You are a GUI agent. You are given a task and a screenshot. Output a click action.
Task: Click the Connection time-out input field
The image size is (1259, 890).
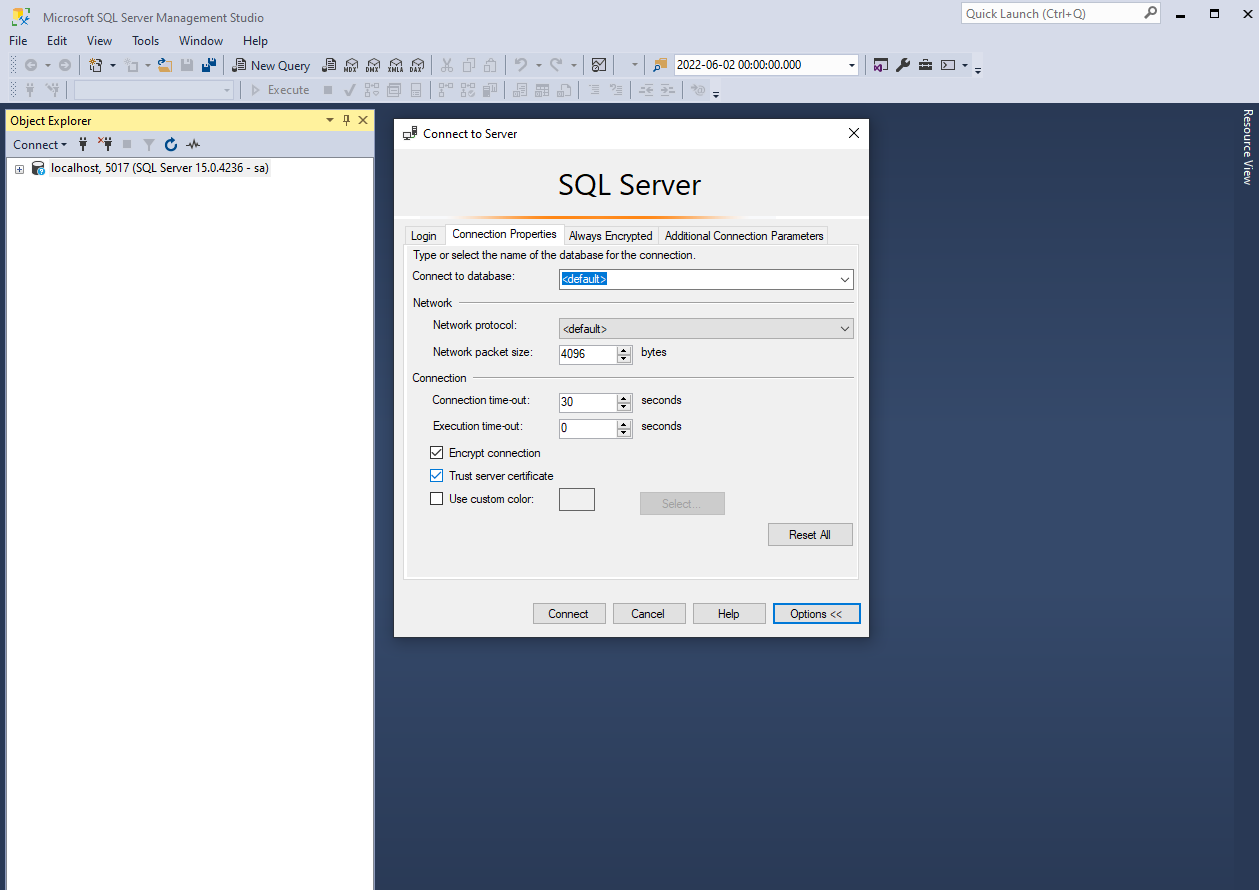(x=588, y=402)
